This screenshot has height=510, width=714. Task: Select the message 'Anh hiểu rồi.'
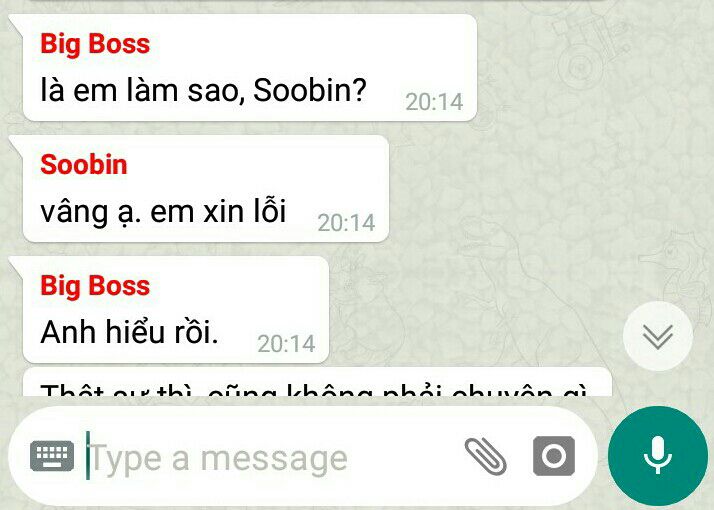click(x=175, y=310)
